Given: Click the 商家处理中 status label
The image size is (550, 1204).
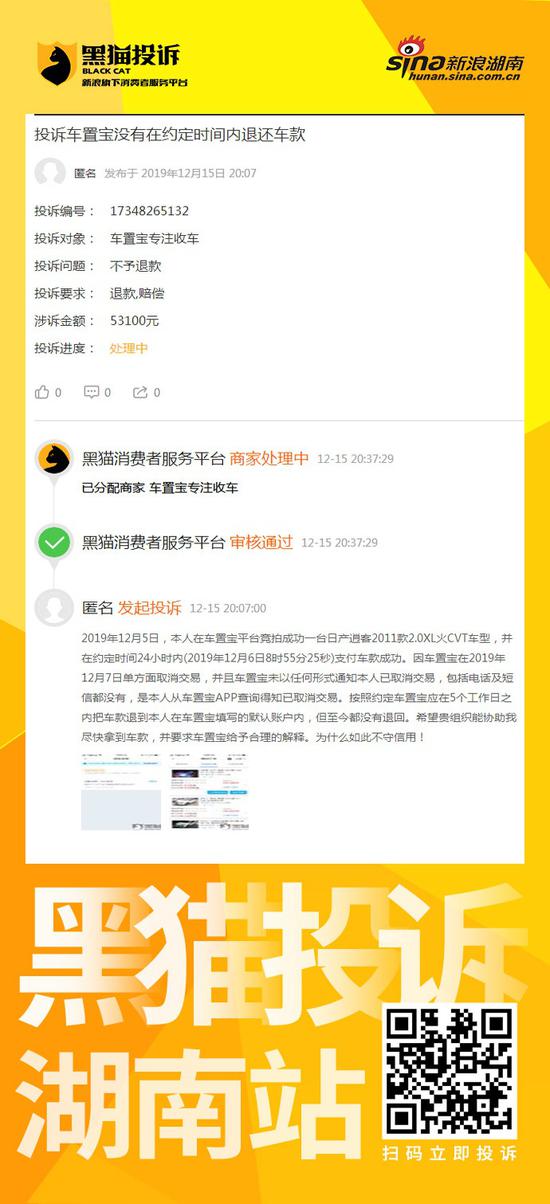Looking at the screenshot, I should 269,459.
